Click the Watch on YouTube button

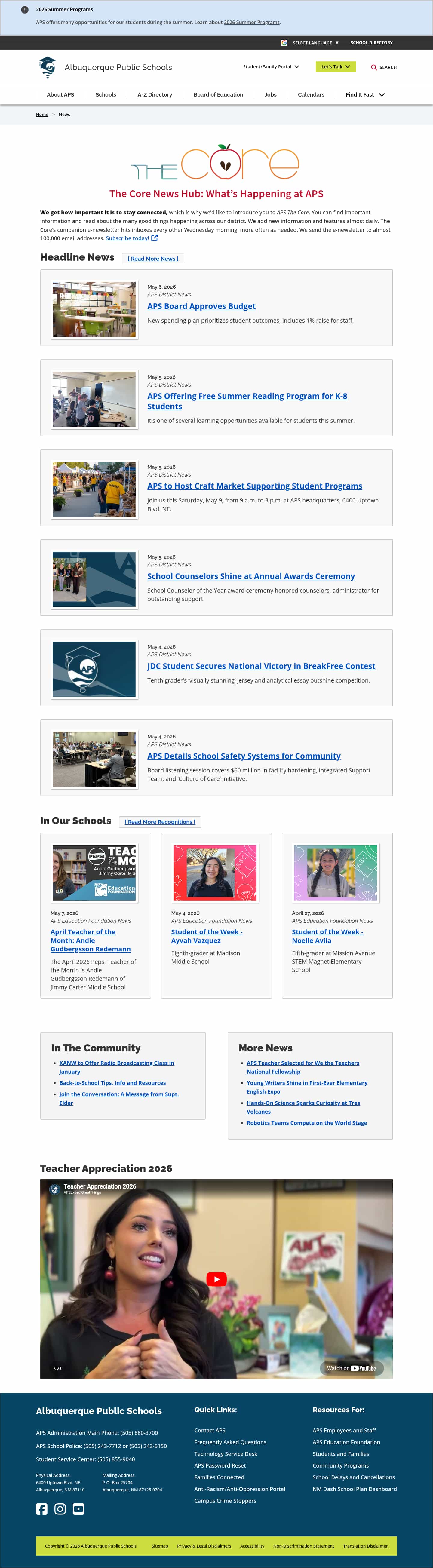coord(352,1368)
